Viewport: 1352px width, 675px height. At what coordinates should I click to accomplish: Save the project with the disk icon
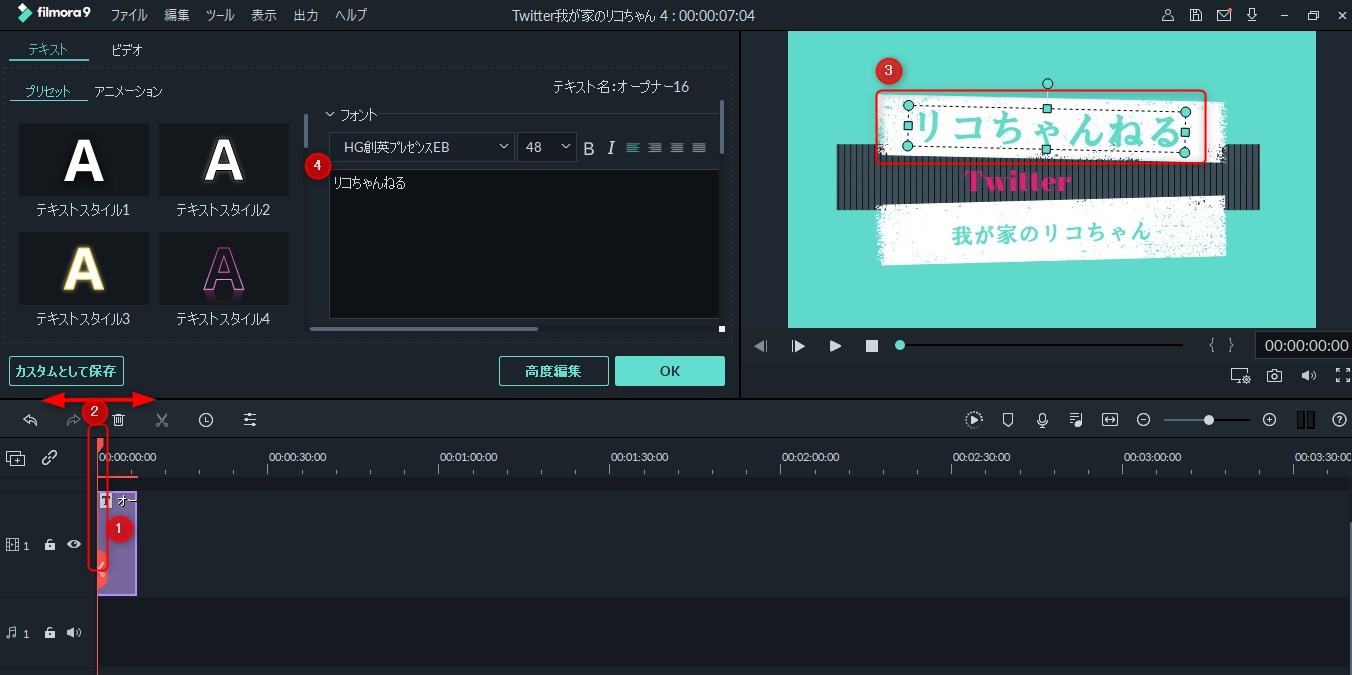tap(1196, 15)
